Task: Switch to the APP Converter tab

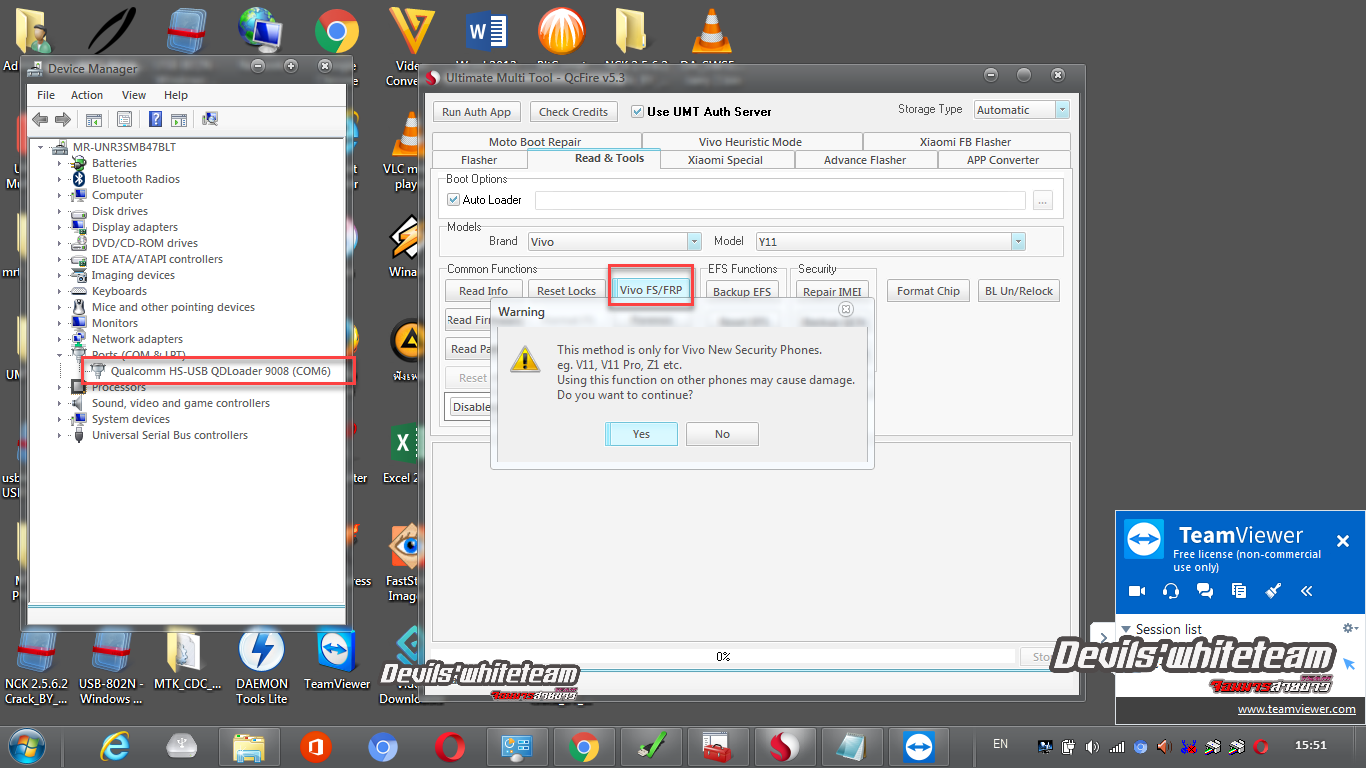Action: point(1003,160)
